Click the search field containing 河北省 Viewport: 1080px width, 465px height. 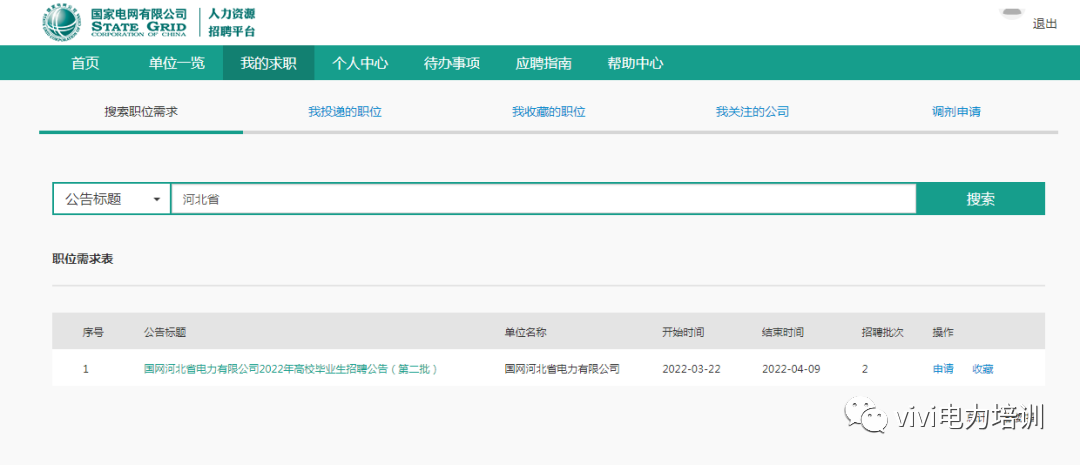tap(543, 199)
